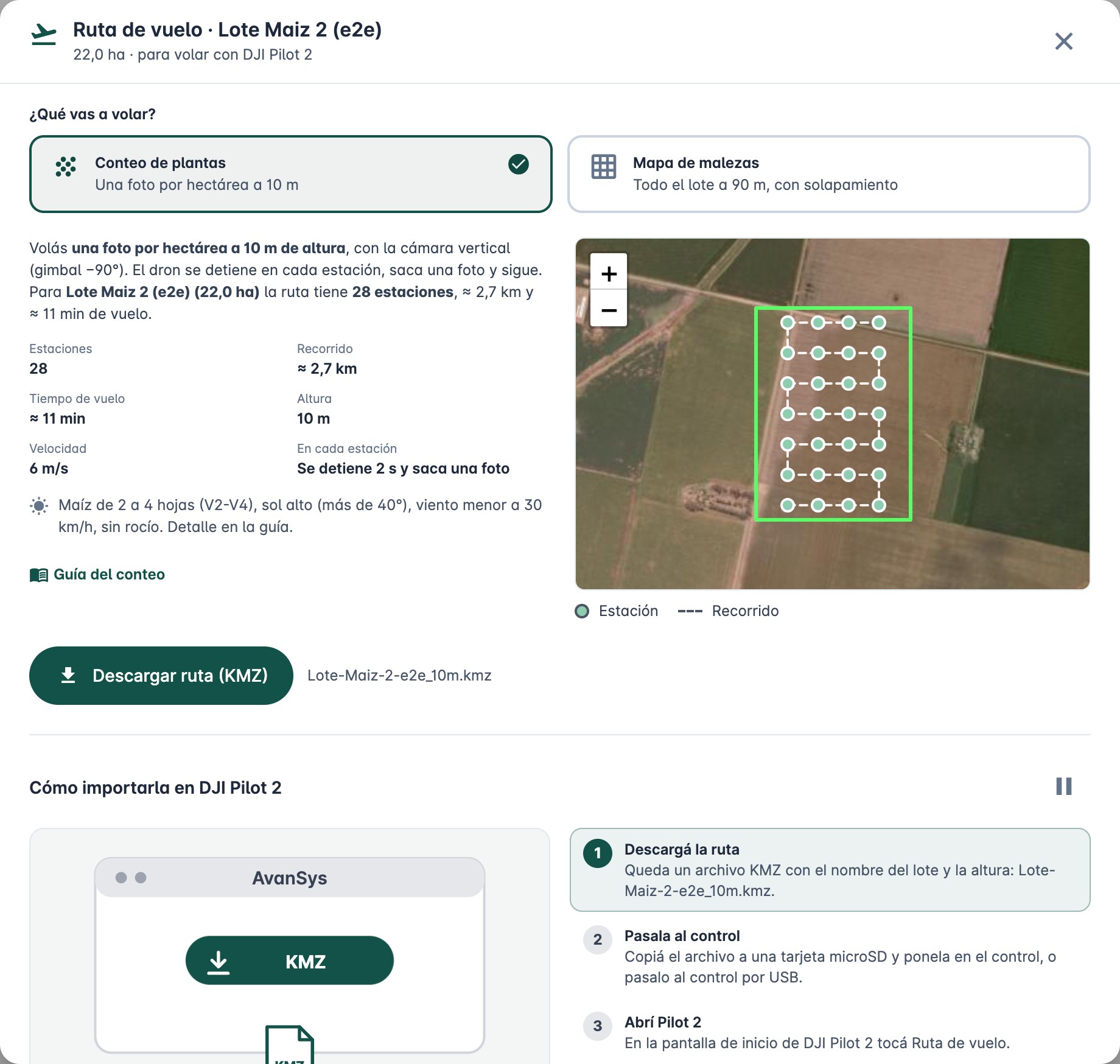The height and width of the screenshot is (1064, 1120).
Task: Click the number 1 badge of Descargá la ruta
Action: pyautogui.click(x=598, y=853)
